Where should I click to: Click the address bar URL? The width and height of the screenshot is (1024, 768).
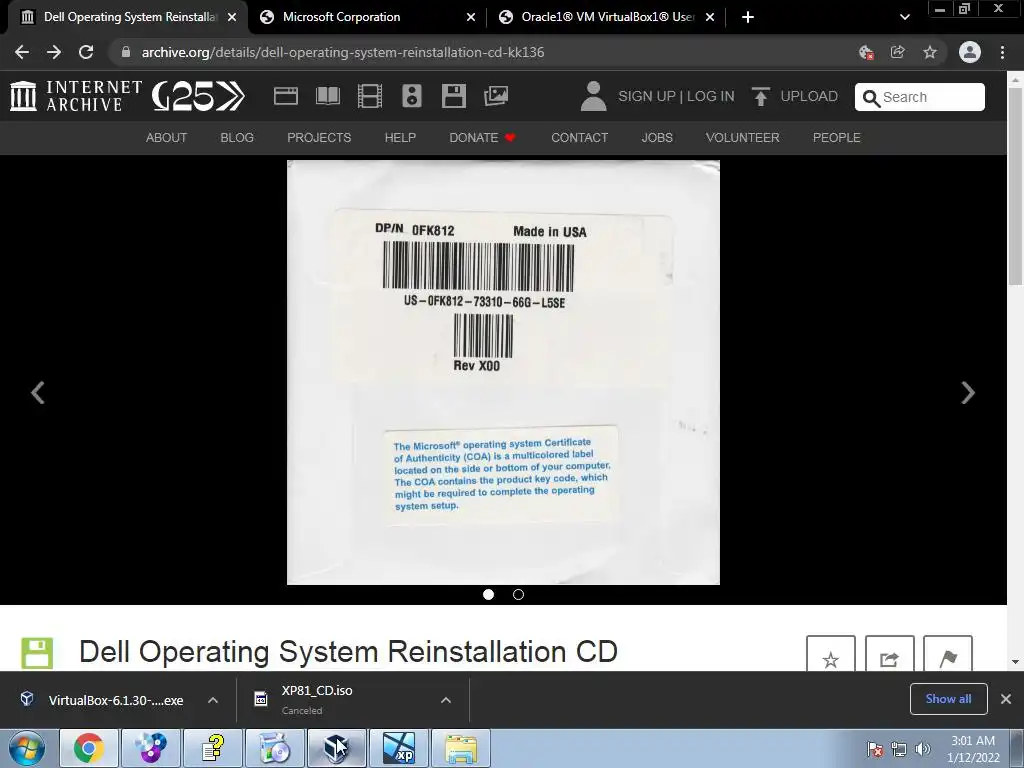click(343, 52)
